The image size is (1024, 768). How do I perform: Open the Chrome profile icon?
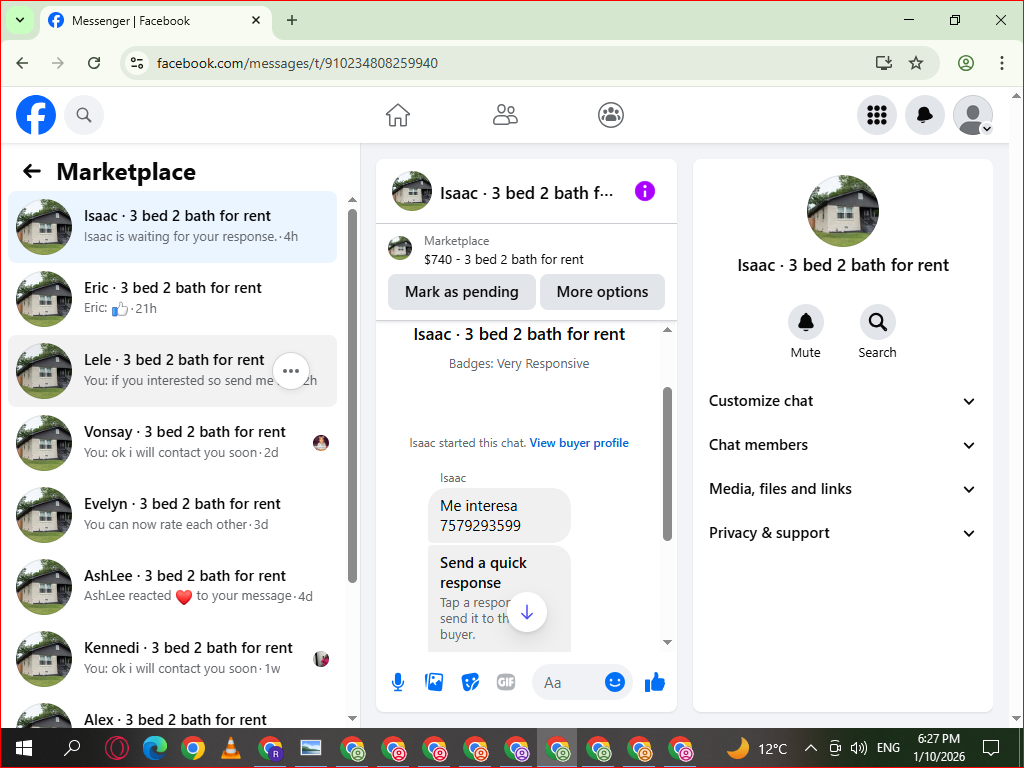[966, 63]
